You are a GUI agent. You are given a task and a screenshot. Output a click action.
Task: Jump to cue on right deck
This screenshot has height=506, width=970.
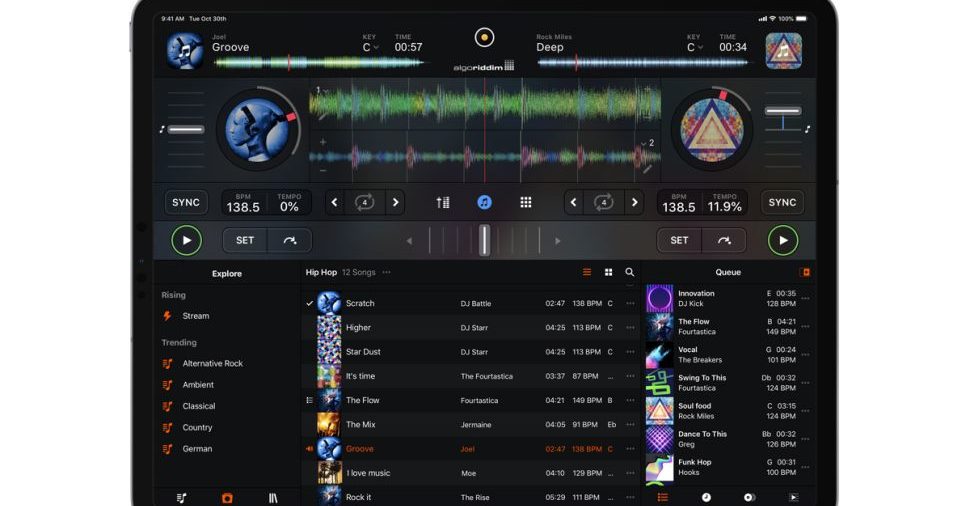pos(724,241)
